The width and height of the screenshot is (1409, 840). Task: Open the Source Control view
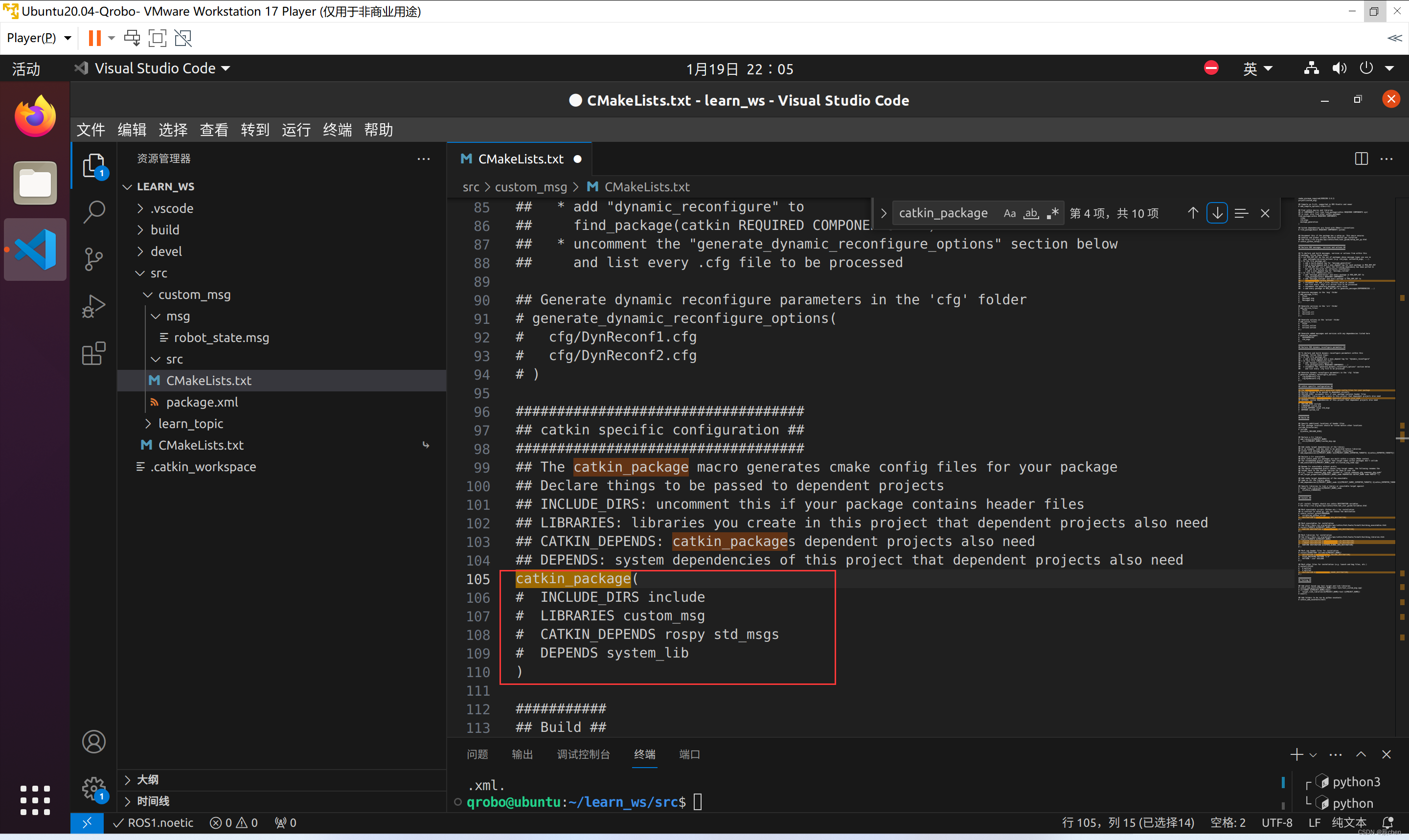94,259
